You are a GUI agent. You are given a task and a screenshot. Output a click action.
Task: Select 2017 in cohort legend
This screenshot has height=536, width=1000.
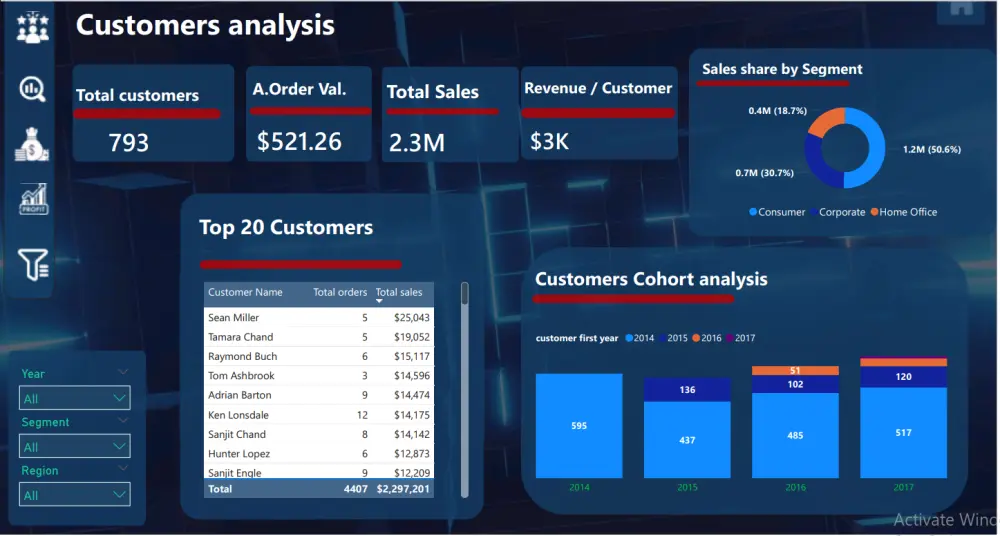pyautogui.click(x=740, y=338)
